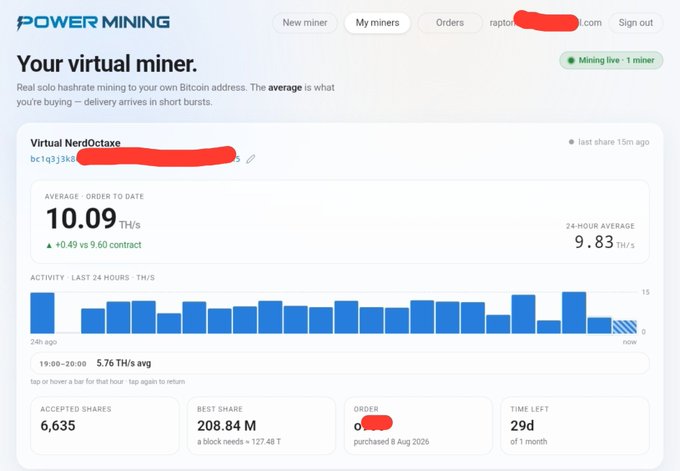Click the 19:00–20:00 hour readout box
Image resolution: width=680 pixels, height=471 pixels.
point(340,363)
